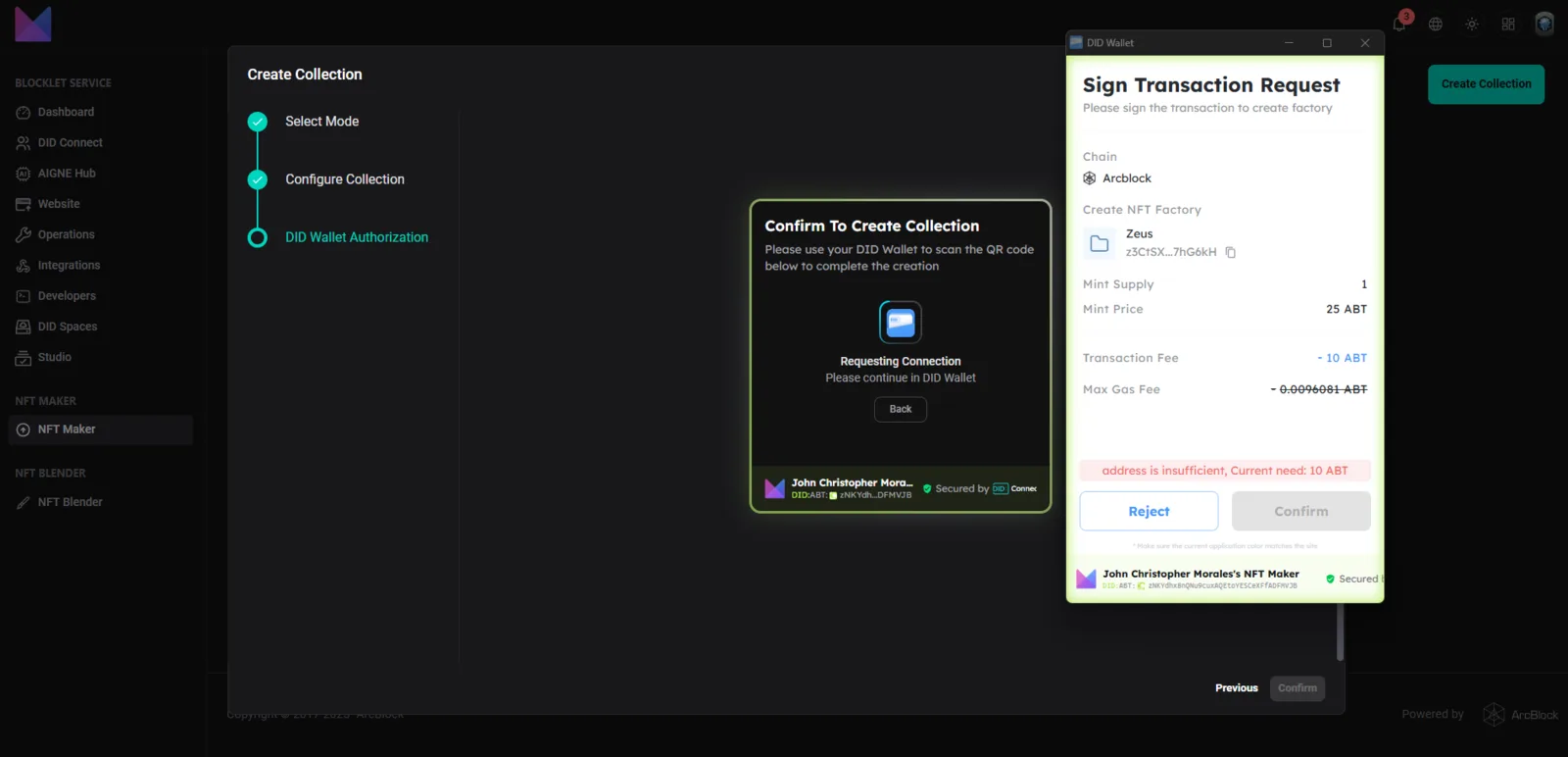Click the Arcblock chain logo icon

[x=1090, y=178]
